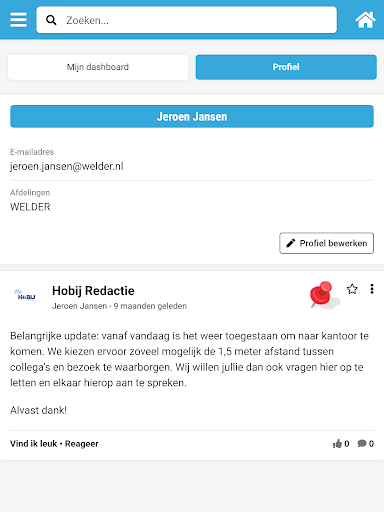The height and width of the screenshot is (512, 384).
Task: Click Reageer to comment
Action: (82, 444)
